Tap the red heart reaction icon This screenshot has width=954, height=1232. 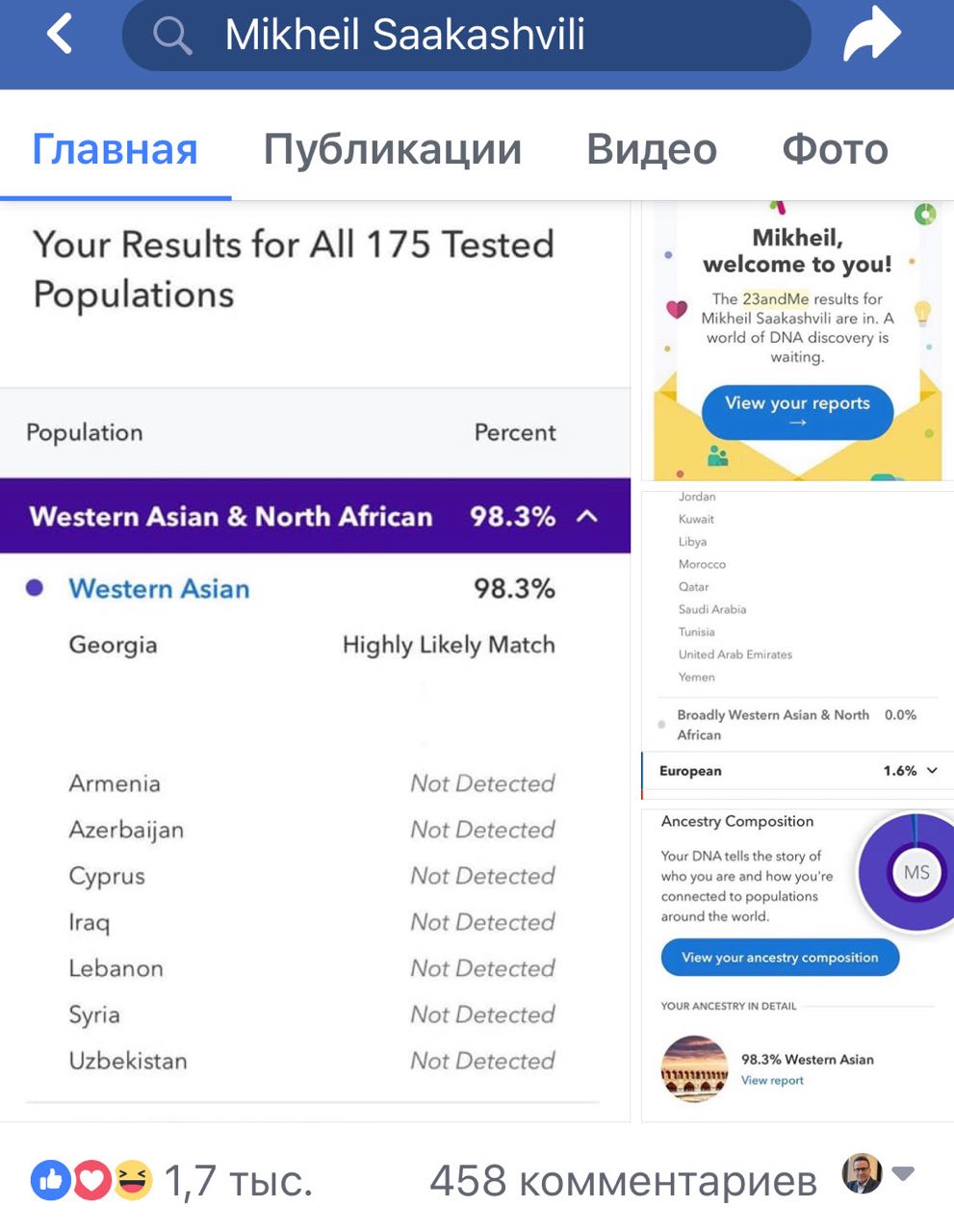pos(92,1179)
